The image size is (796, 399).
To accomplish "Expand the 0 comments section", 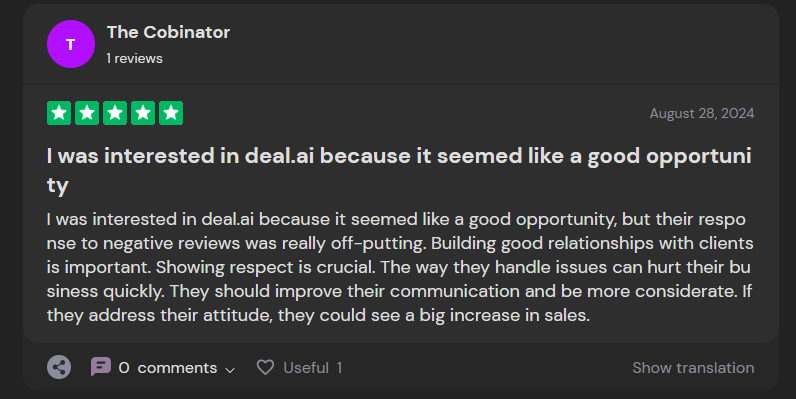I will [x=162, y=368].
